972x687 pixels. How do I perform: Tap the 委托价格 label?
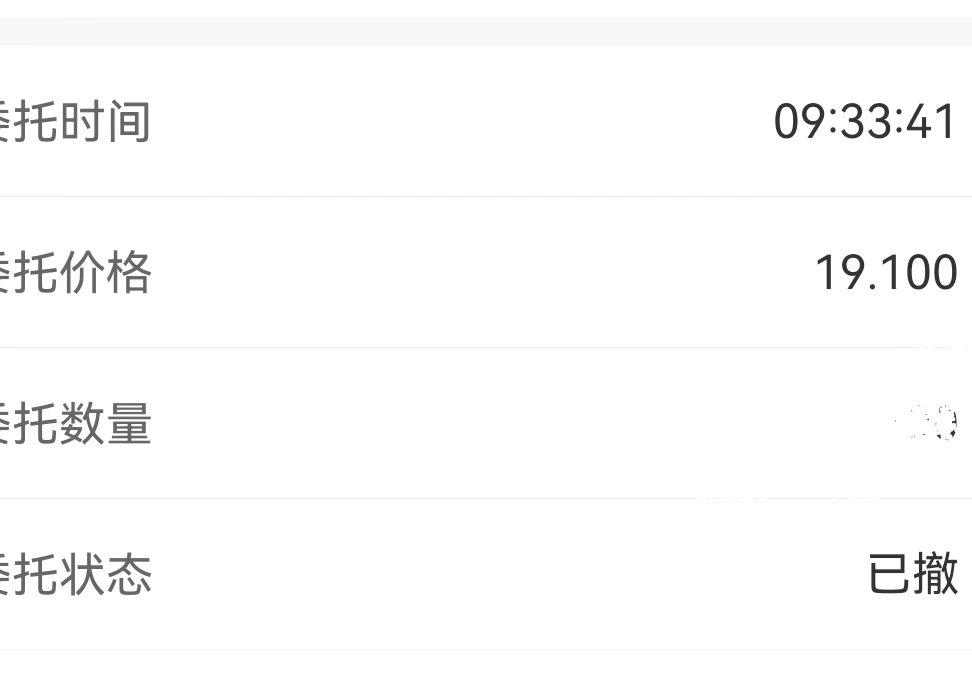pos(75,273)
